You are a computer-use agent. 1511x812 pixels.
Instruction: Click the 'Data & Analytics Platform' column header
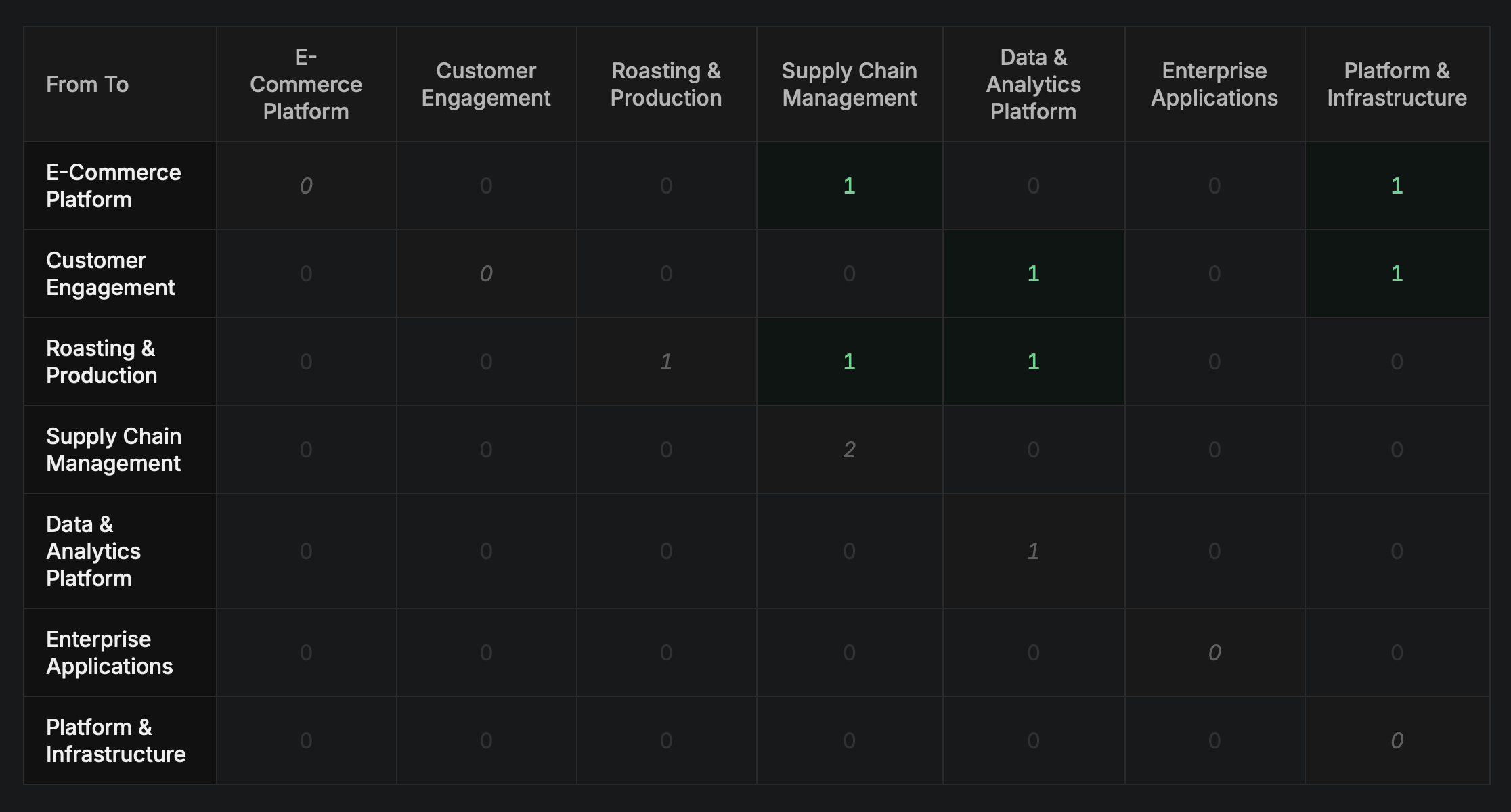(1033, 85)
